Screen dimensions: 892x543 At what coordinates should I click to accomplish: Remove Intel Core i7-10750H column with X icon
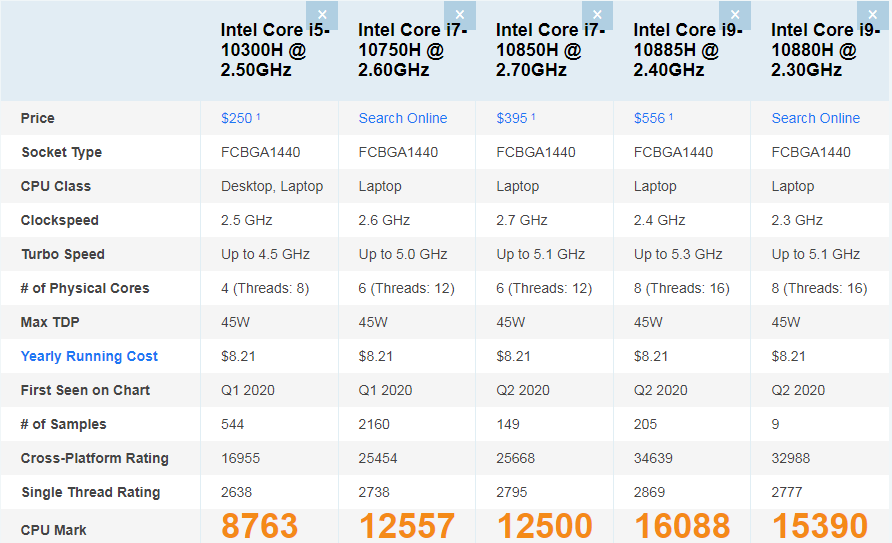(460, 15)
